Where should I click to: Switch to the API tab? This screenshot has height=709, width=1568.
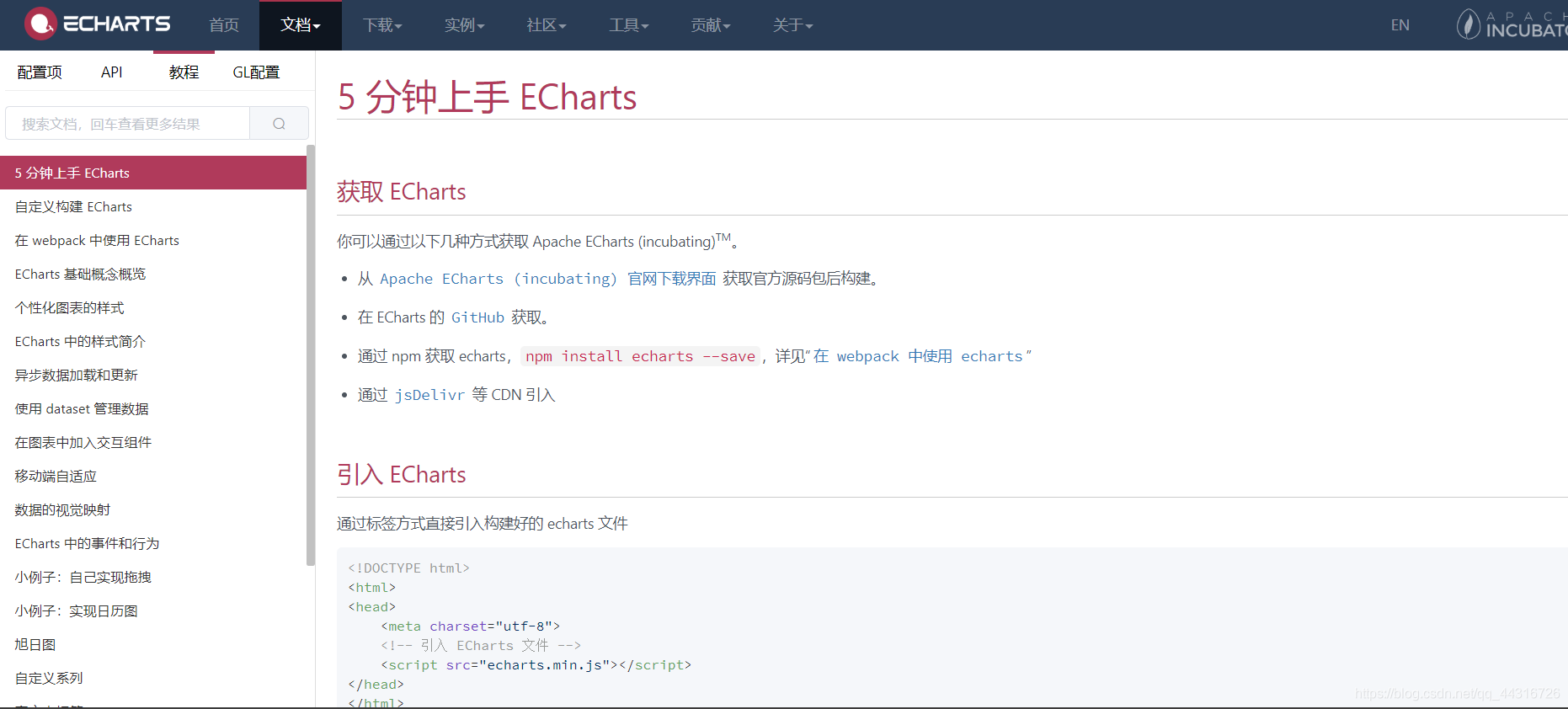(111, 72)
